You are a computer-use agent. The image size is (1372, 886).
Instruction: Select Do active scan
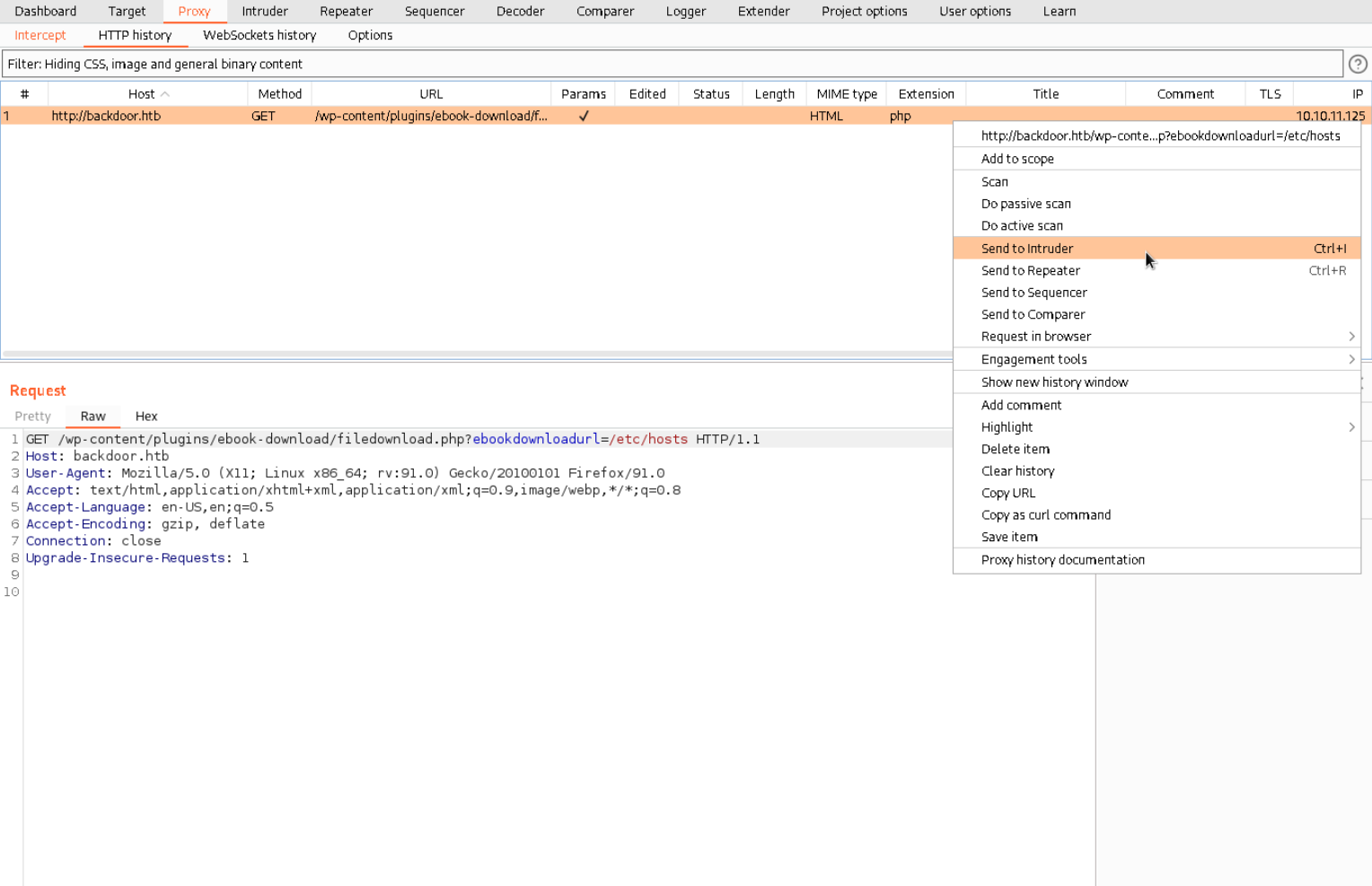click(x=1157, y=225)
